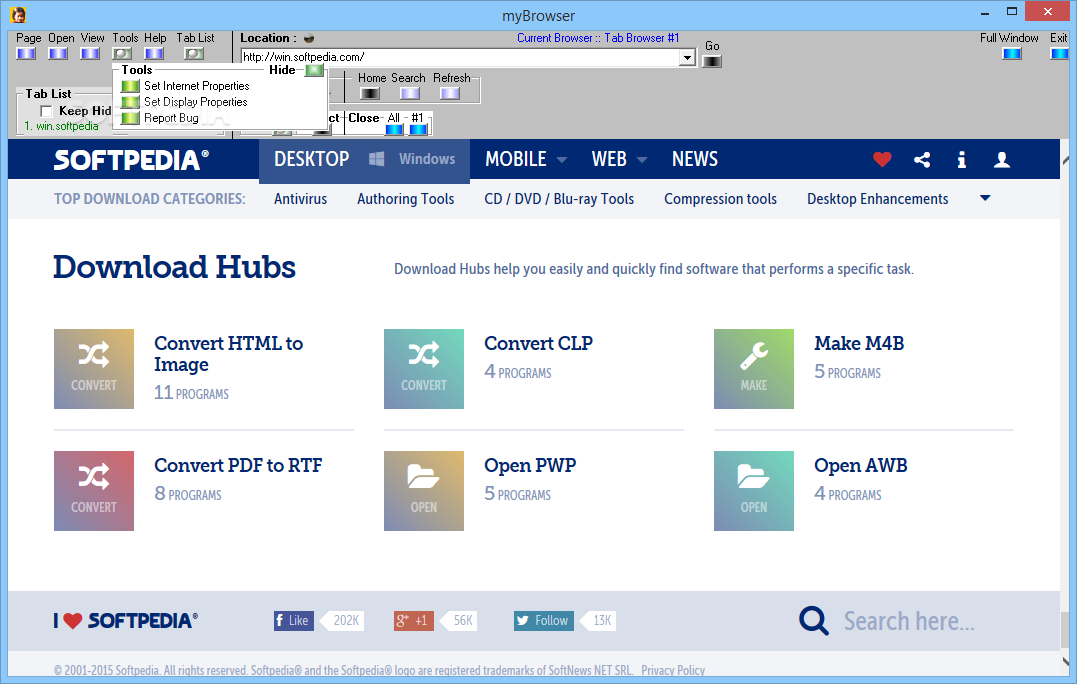Click the Softpedia logo

tap(131, 160)
